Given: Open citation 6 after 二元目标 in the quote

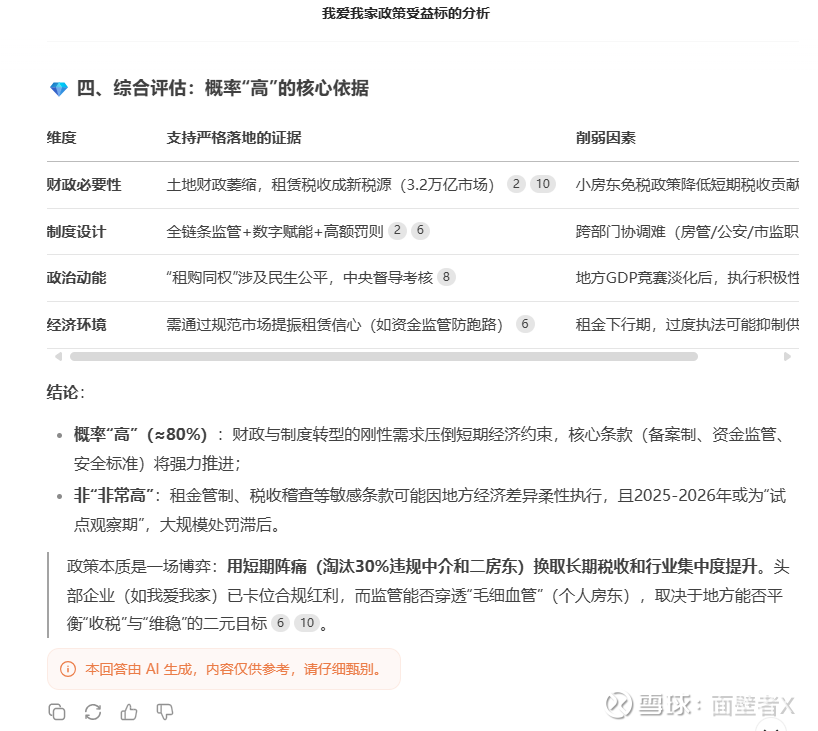Looking at the screenshot, I should [280, 622].
